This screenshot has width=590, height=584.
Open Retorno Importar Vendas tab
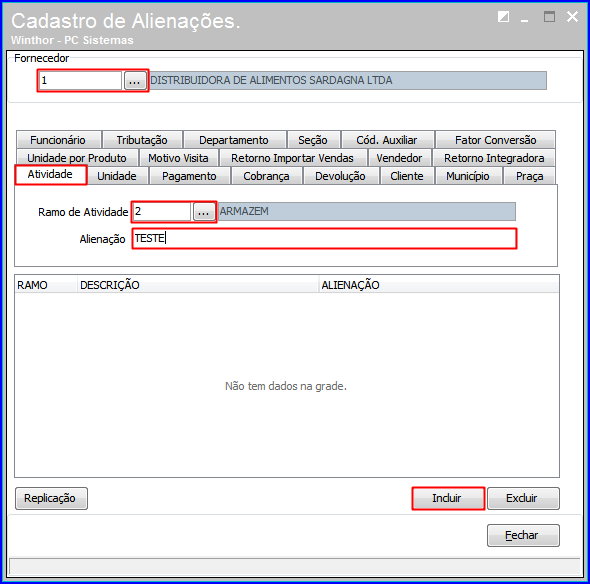pyautogui.click(x=292, y=158)
